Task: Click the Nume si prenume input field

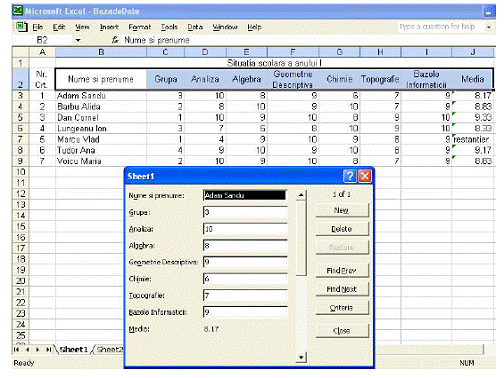Action: (245, 195)
